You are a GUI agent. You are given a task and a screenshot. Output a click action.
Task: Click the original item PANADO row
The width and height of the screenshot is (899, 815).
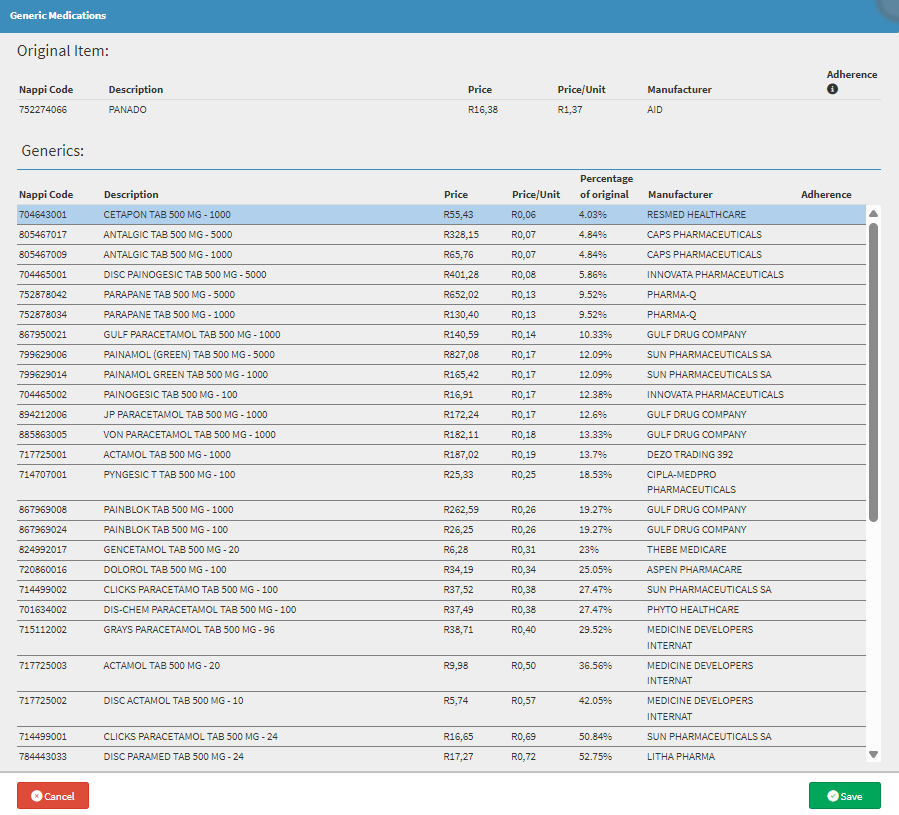127,110
